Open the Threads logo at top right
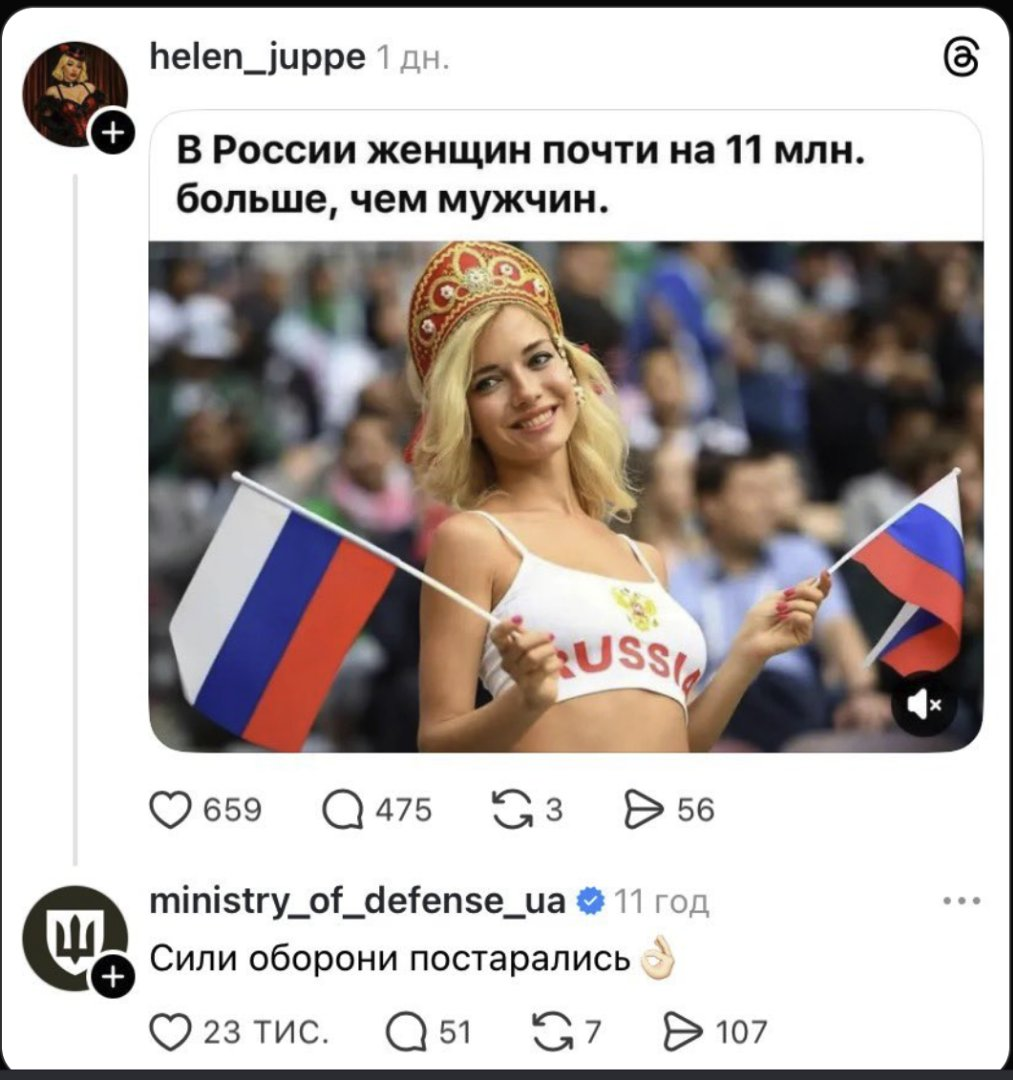 click(961, 57)
